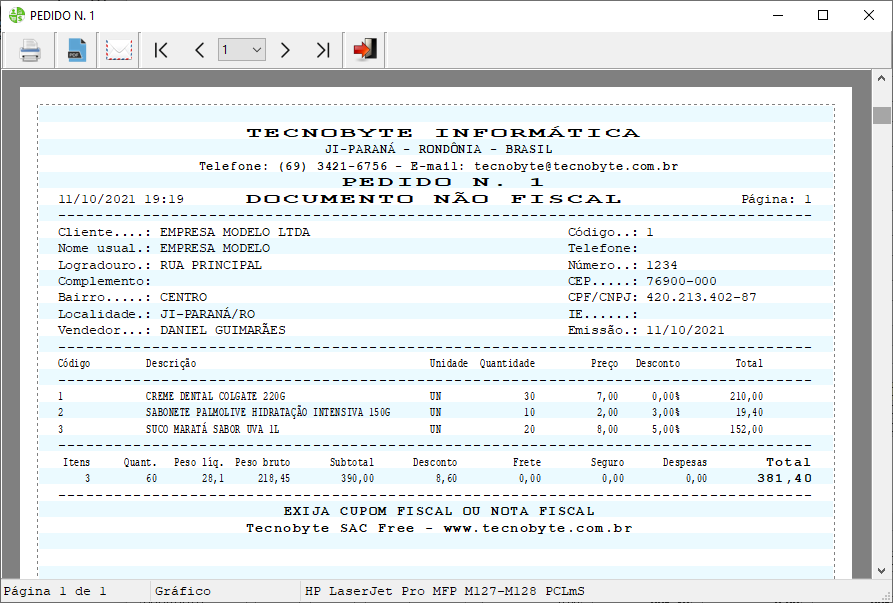Screen dimensions: 893x603
Task: Send the report by email
Action: 119,50
